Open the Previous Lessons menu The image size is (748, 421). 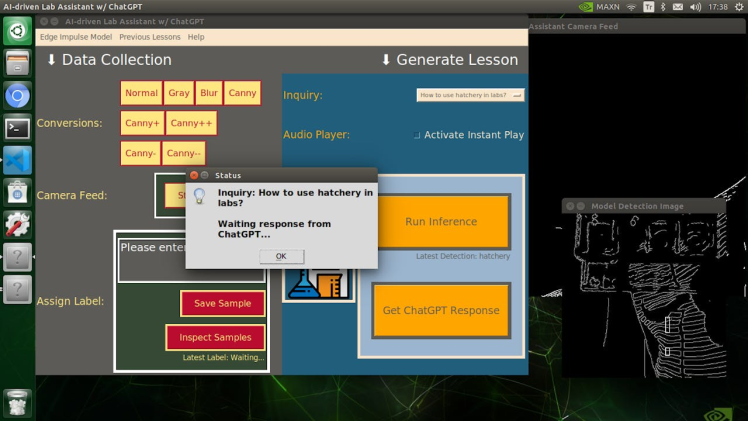coord(150,37)
